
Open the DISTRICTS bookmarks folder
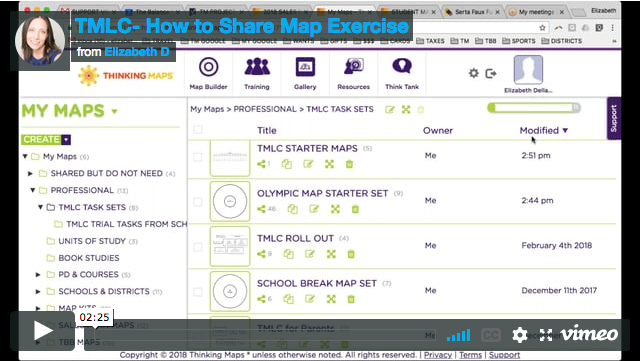point(562,41)
